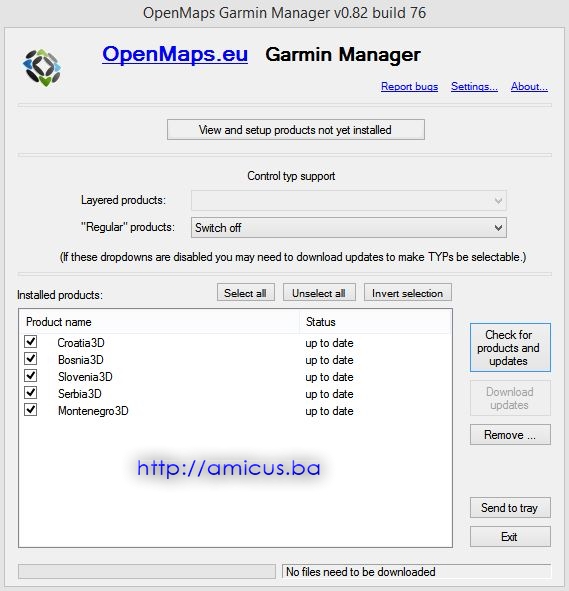
Task: Click the Invert selection button
Action: pyautogui.click(x=408, y=293)
